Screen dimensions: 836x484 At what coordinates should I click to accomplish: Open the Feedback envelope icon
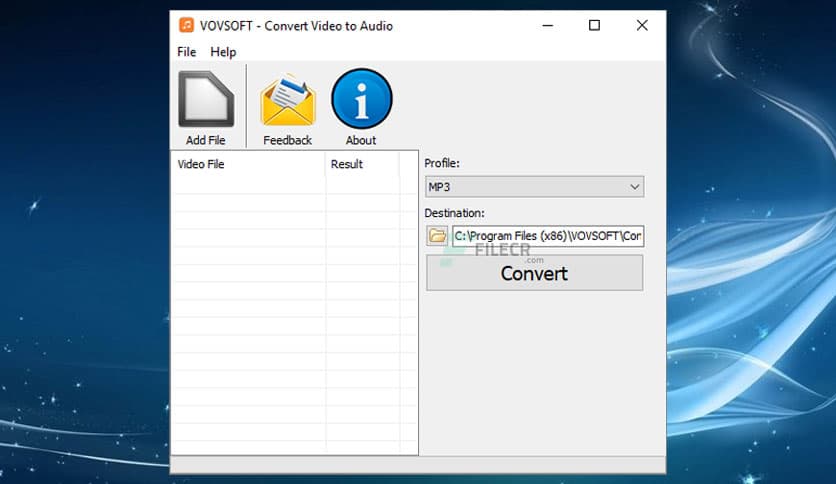click(x=288, y=100)
